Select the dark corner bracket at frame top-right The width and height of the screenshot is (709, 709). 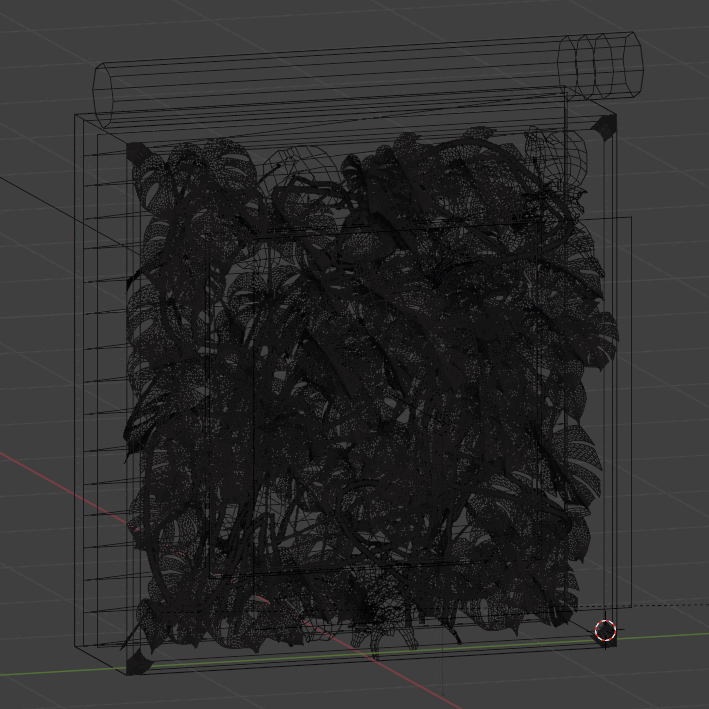coord(604,127)
